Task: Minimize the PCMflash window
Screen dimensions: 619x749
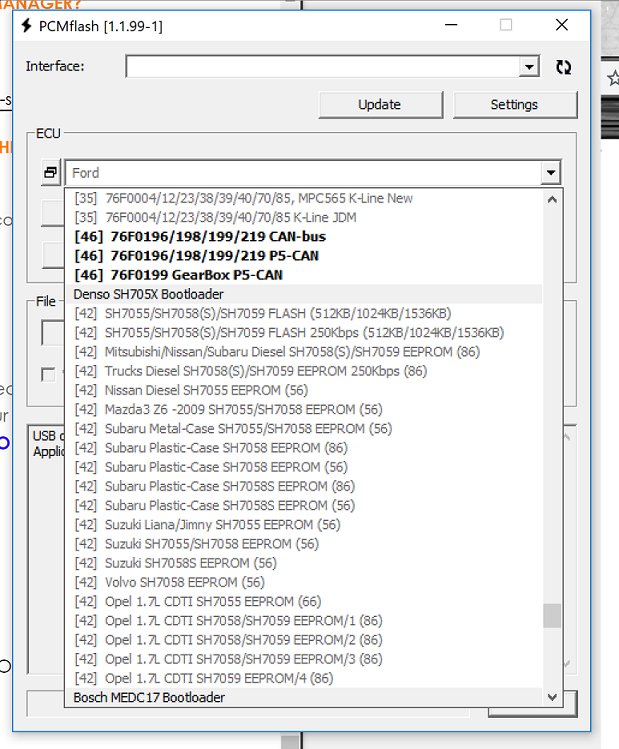Action: click(x=451, y=25)
